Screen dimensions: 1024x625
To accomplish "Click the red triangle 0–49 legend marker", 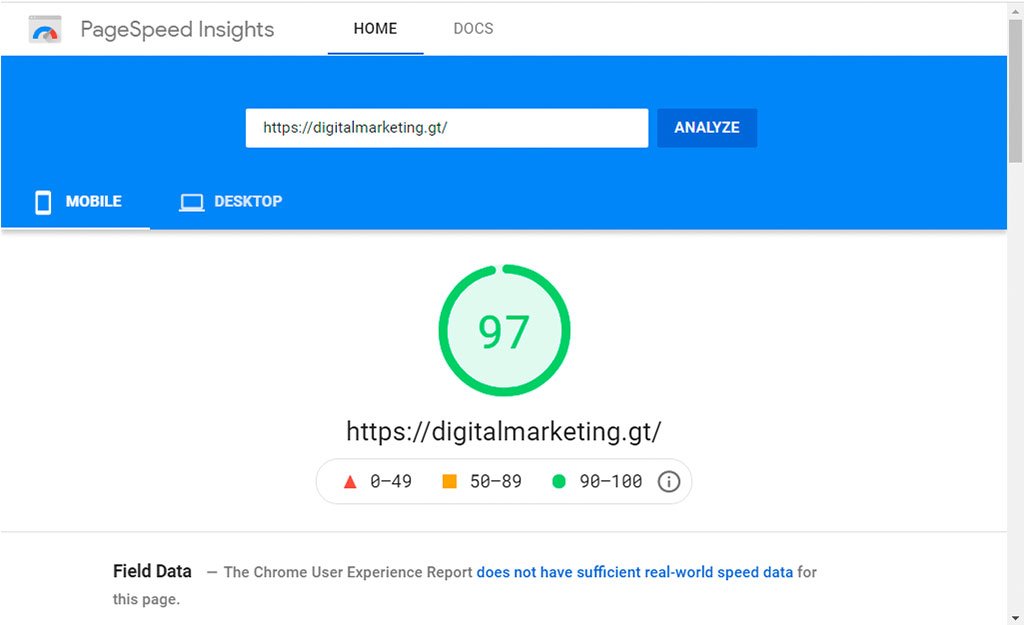I will pos(350,482).
